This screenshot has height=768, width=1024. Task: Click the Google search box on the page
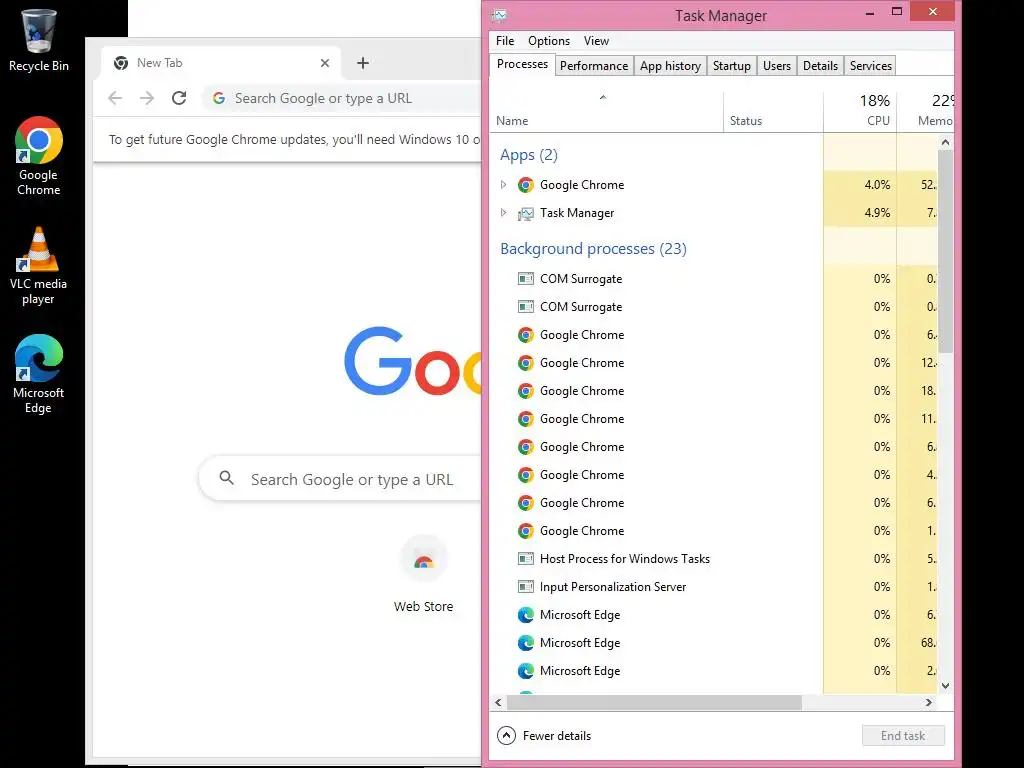tap(340, 479)
